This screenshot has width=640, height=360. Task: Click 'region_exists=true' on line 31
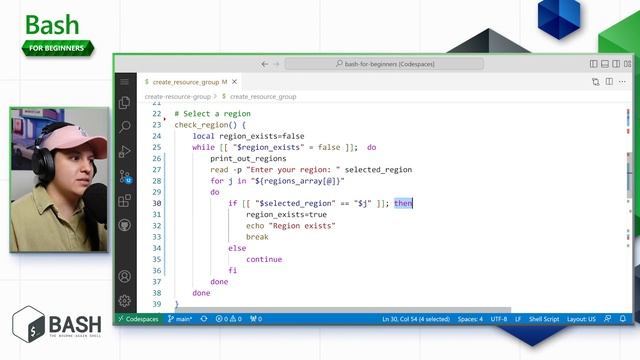tap(287, 214)
